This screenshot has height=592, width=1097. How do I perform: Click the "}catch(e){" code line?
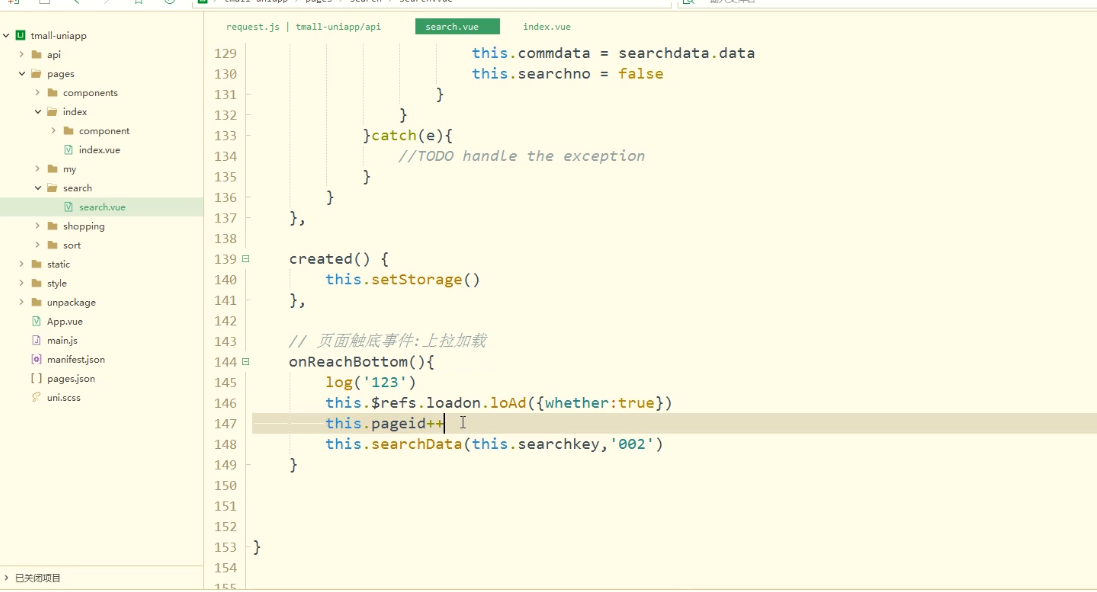(x=407, y=136)
